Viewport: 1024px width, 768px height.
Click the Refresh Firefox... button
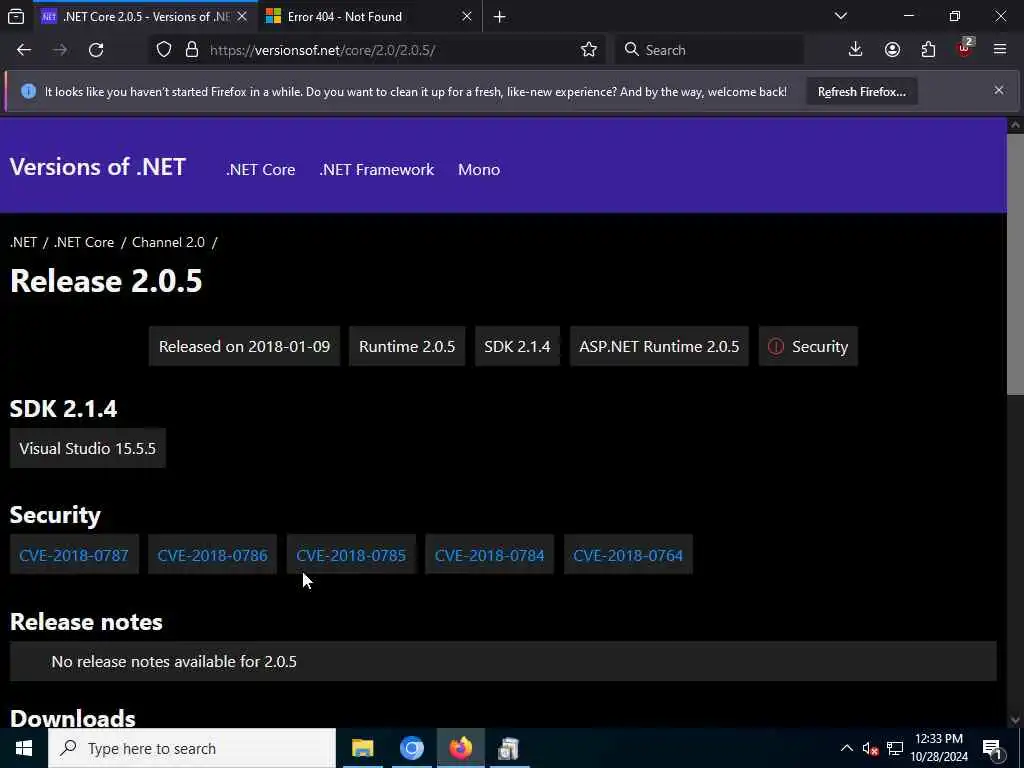click(861, 91)
